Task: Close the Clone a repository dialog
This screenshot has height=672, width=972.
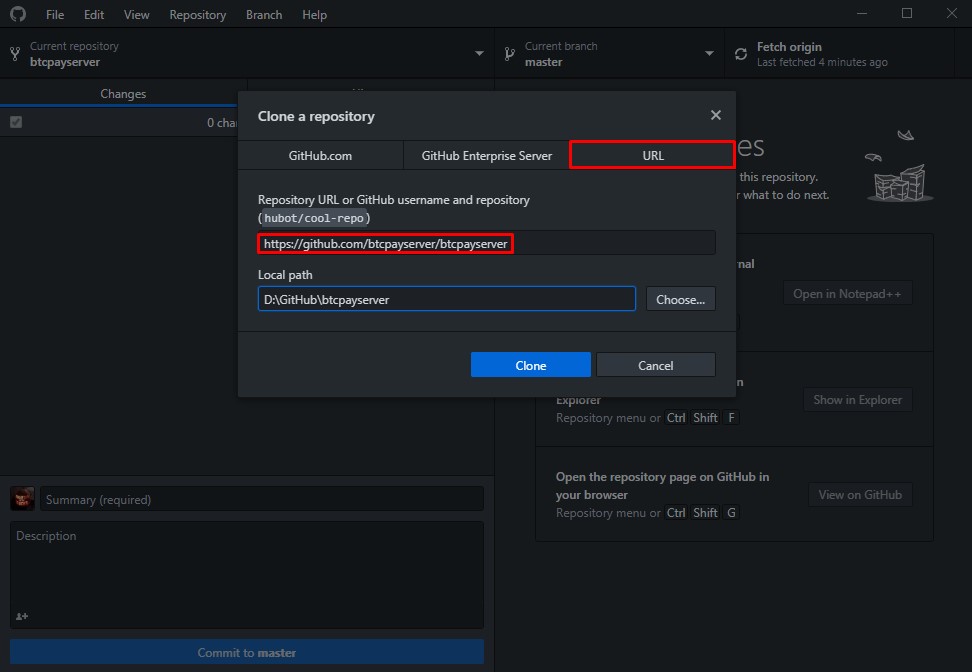Action: click(x=715, y=116)
